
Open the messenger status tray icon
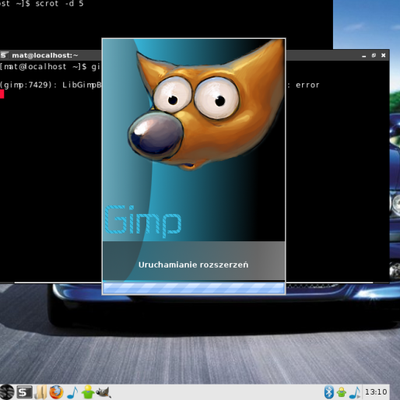(341, 392)
